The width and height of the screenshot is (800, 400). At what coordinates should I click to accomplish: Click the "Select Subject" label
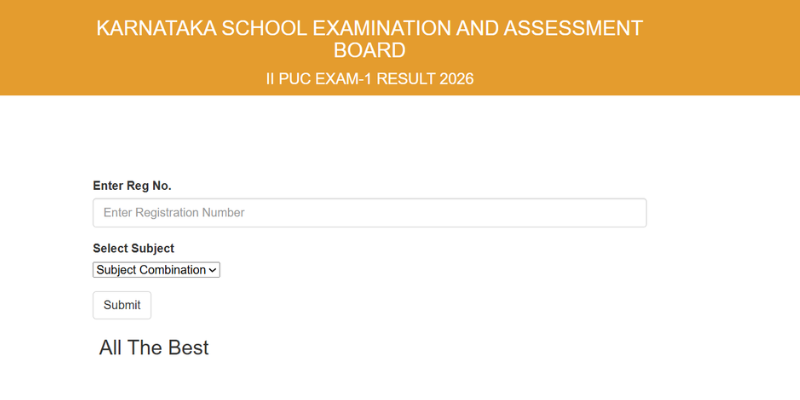(x=133, y=248)
